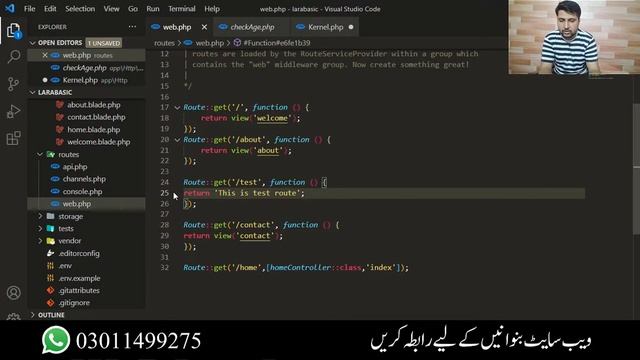Collapse the routes folder
The height and width of the screenshot is (360, 640).
coord(40,154)
